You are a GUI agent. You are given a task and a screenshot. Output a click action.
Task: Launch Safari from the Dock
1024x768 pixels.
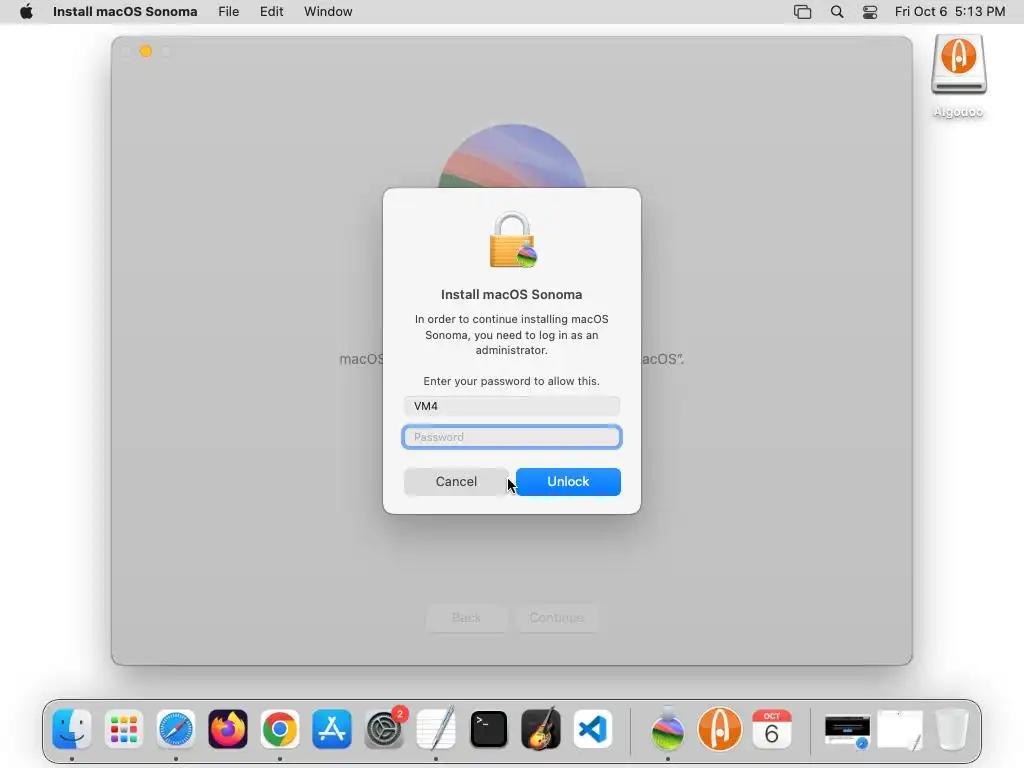pos(176,729)
